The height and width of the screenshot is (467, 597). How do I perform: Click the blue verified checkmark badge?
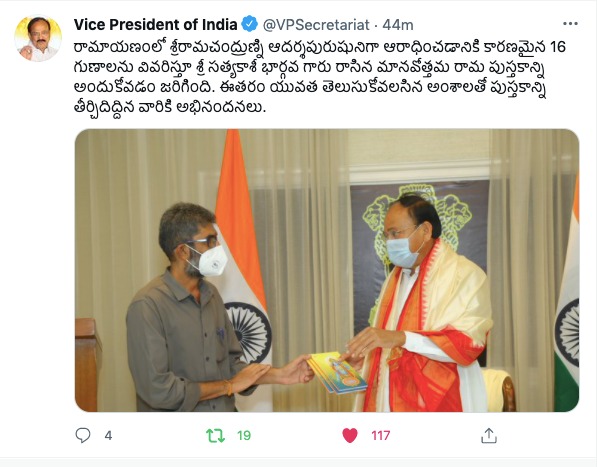[250, 24]
